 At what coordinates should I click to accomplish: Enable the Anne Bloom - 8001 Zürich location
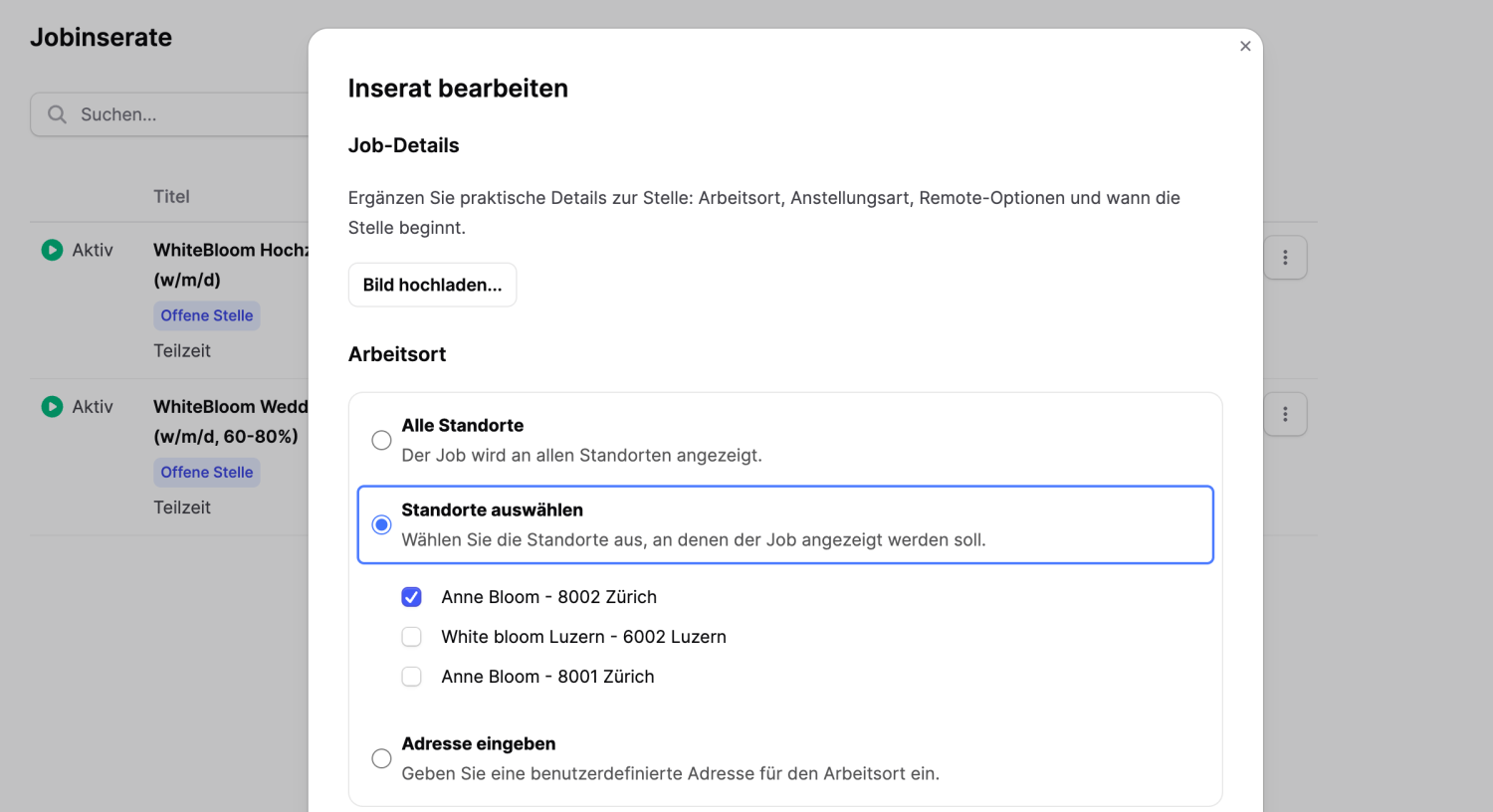click(411, 676)
